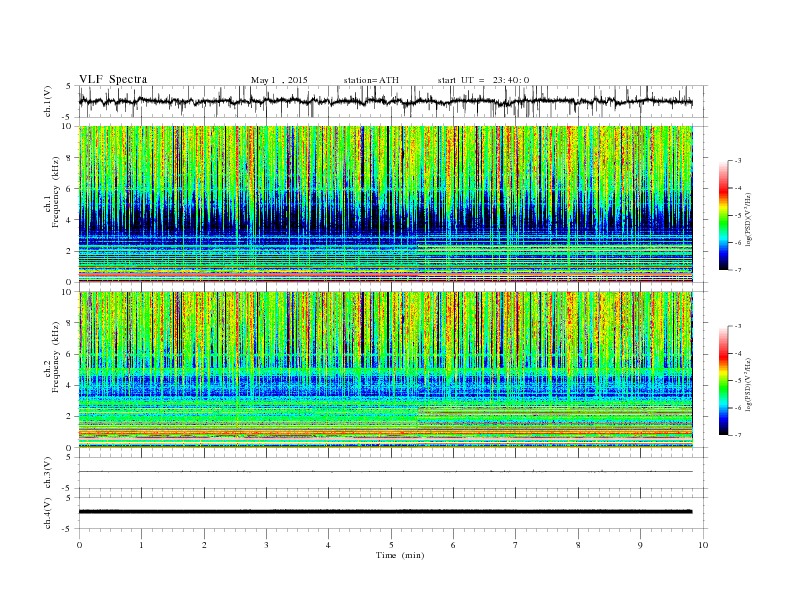Image resolution: width=792 pixels, height=612 pixels.
Task: Click the time axis tick label "8"
Action: tap(578, 545)
